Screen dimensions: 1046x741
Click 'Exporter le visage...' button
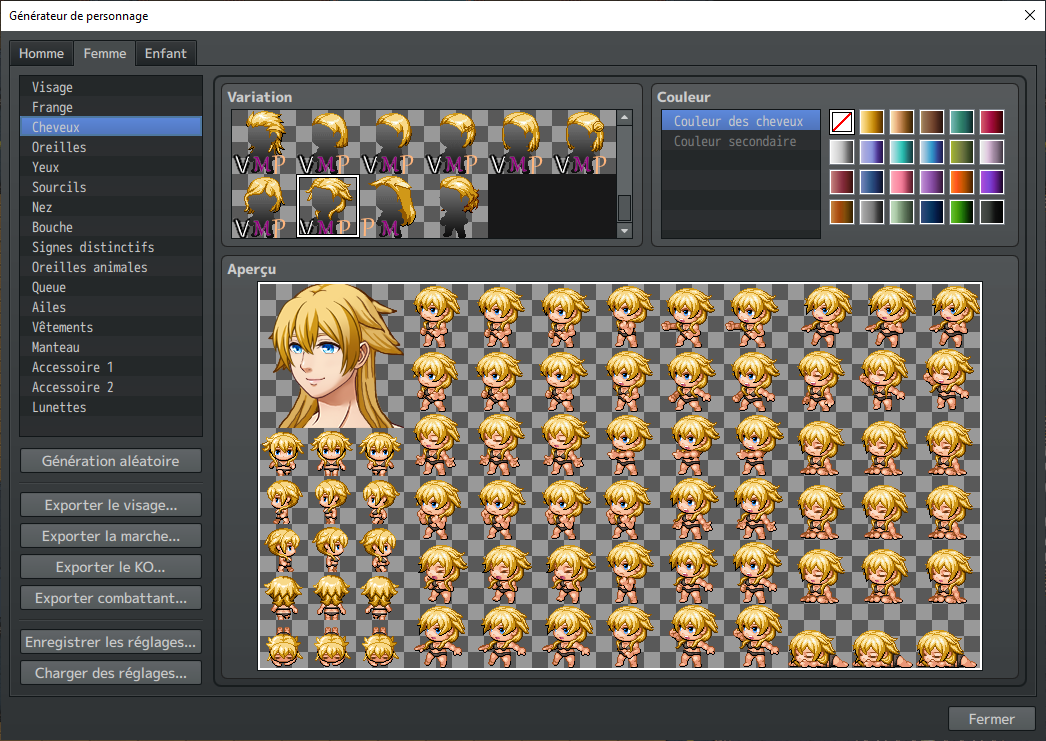click(111, 505)
